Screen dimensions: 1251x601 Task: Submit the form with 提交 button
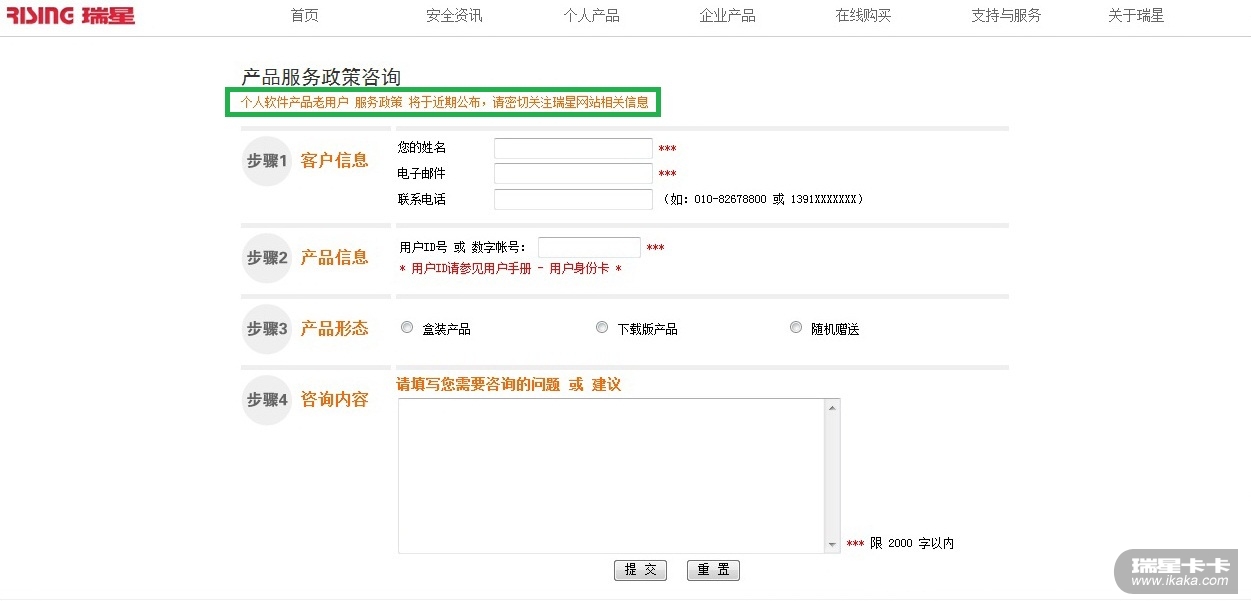640,570
